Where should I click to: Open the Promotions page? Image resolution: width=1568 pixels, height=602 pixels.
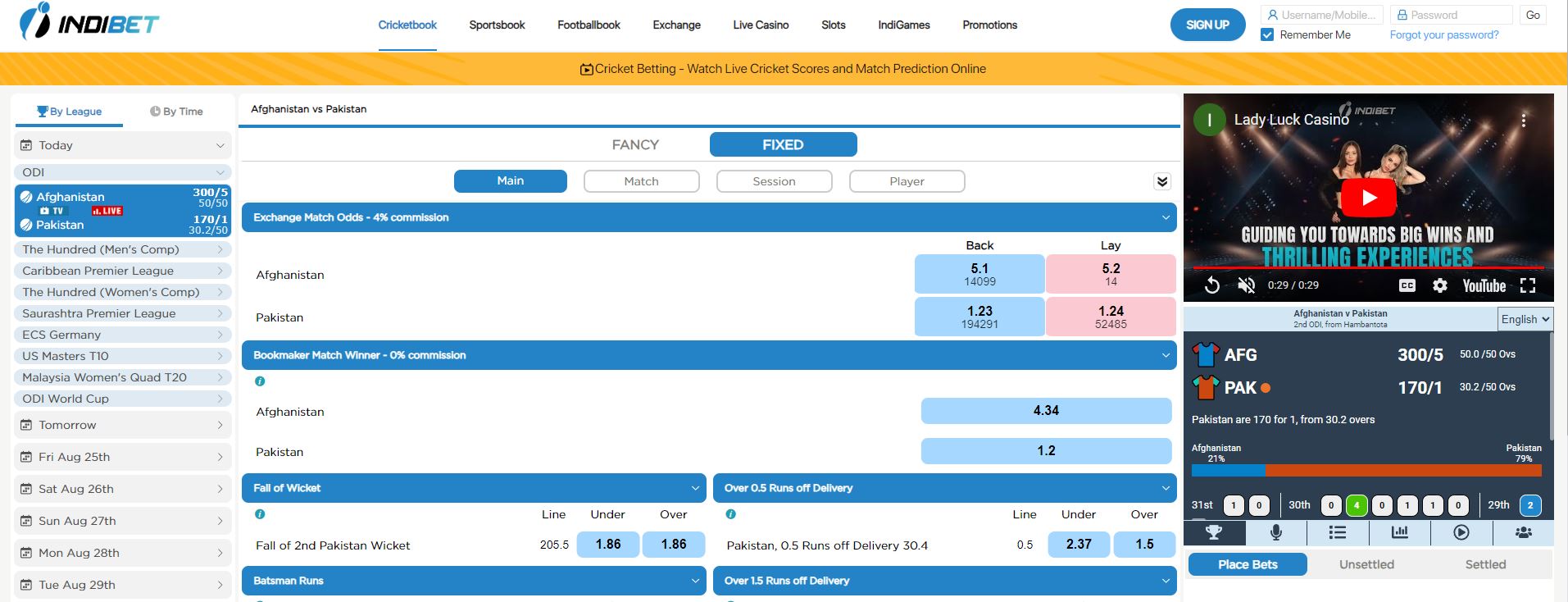(x=989, y=25)
